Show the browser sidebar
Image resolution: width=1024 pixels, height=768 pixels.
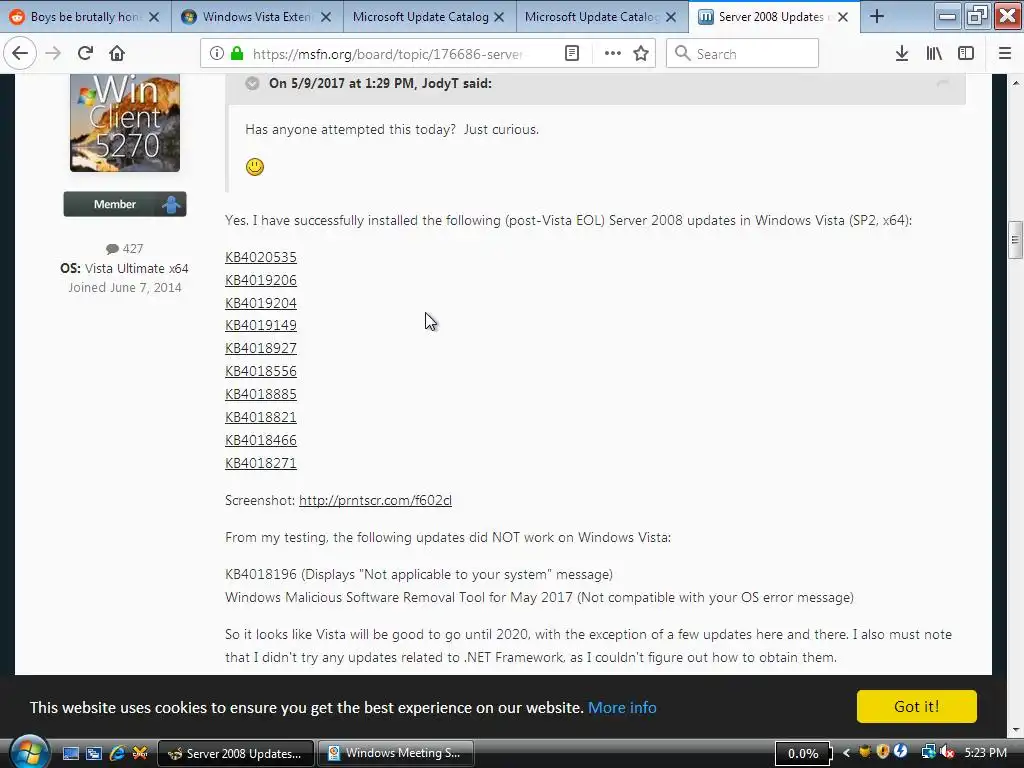[966, 54]
